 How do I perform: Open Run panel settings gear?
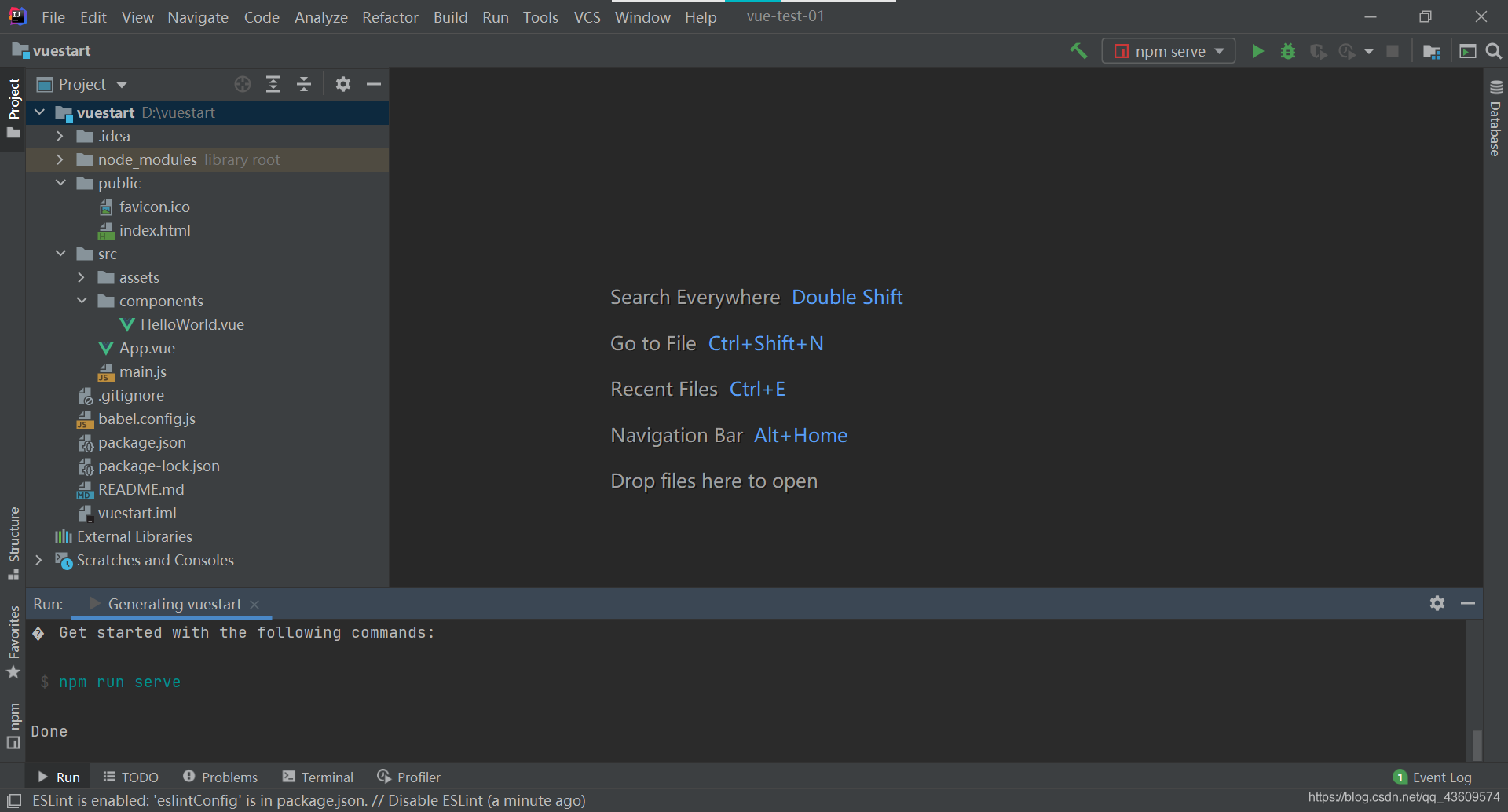pos(1437,603)
